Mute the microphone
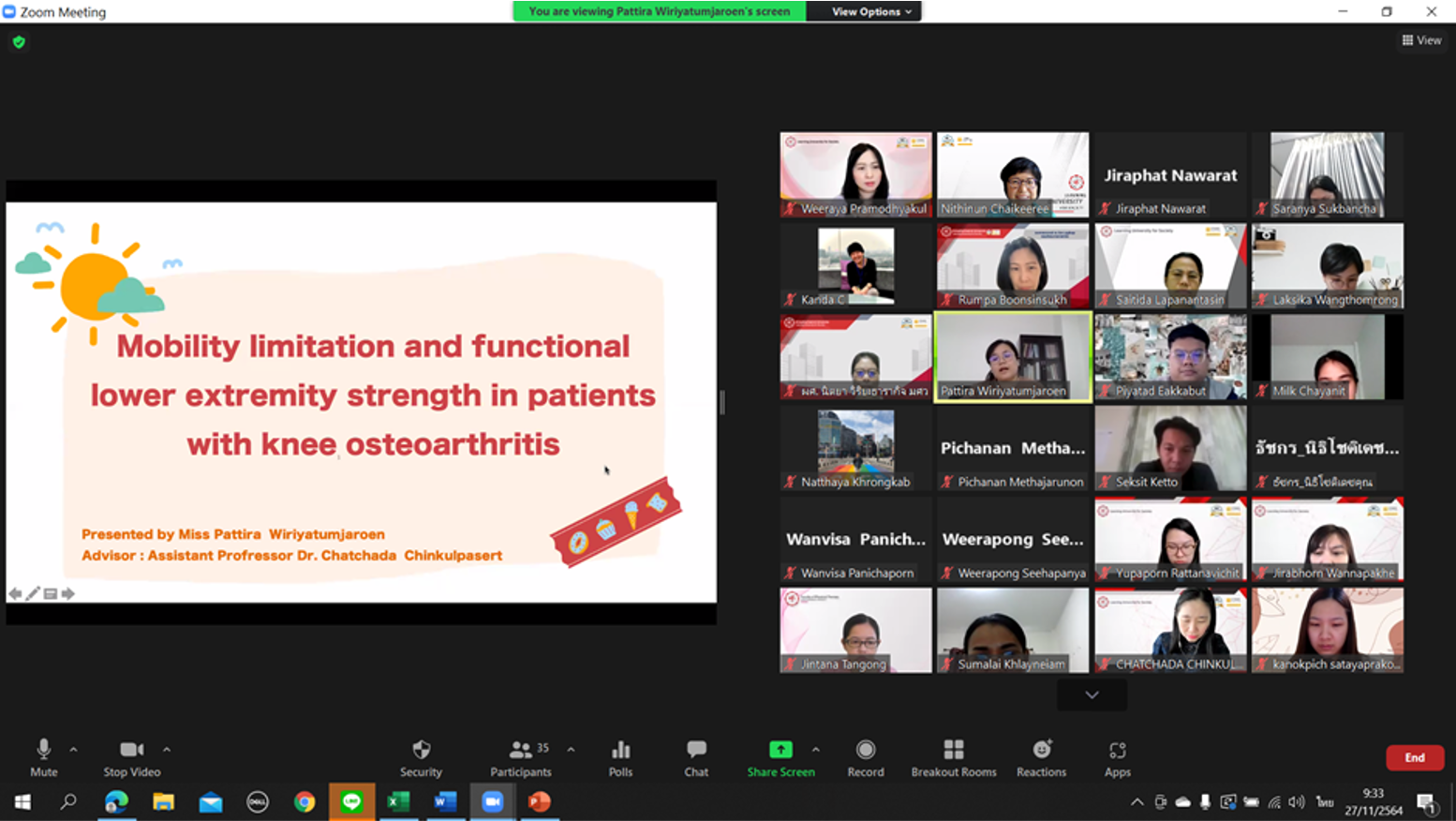 tap(43, 757)
